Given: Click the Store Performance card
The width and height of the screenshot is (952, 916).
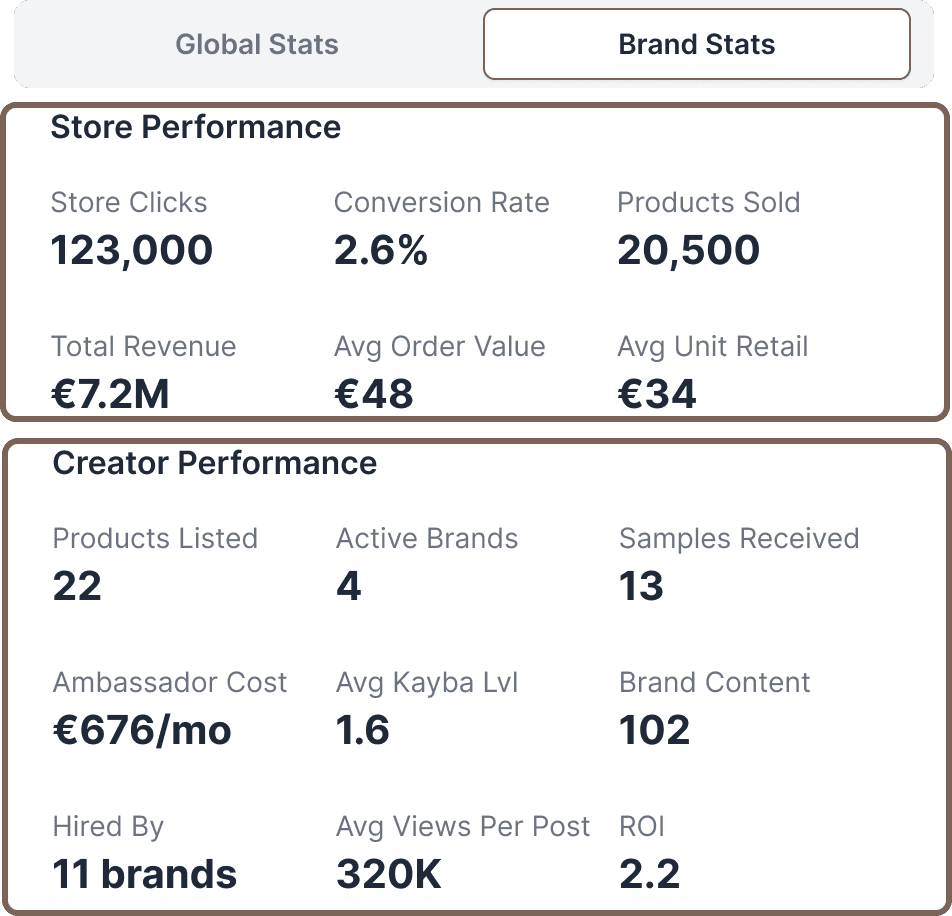Looking at the screenshot, I should pos(476,260).
